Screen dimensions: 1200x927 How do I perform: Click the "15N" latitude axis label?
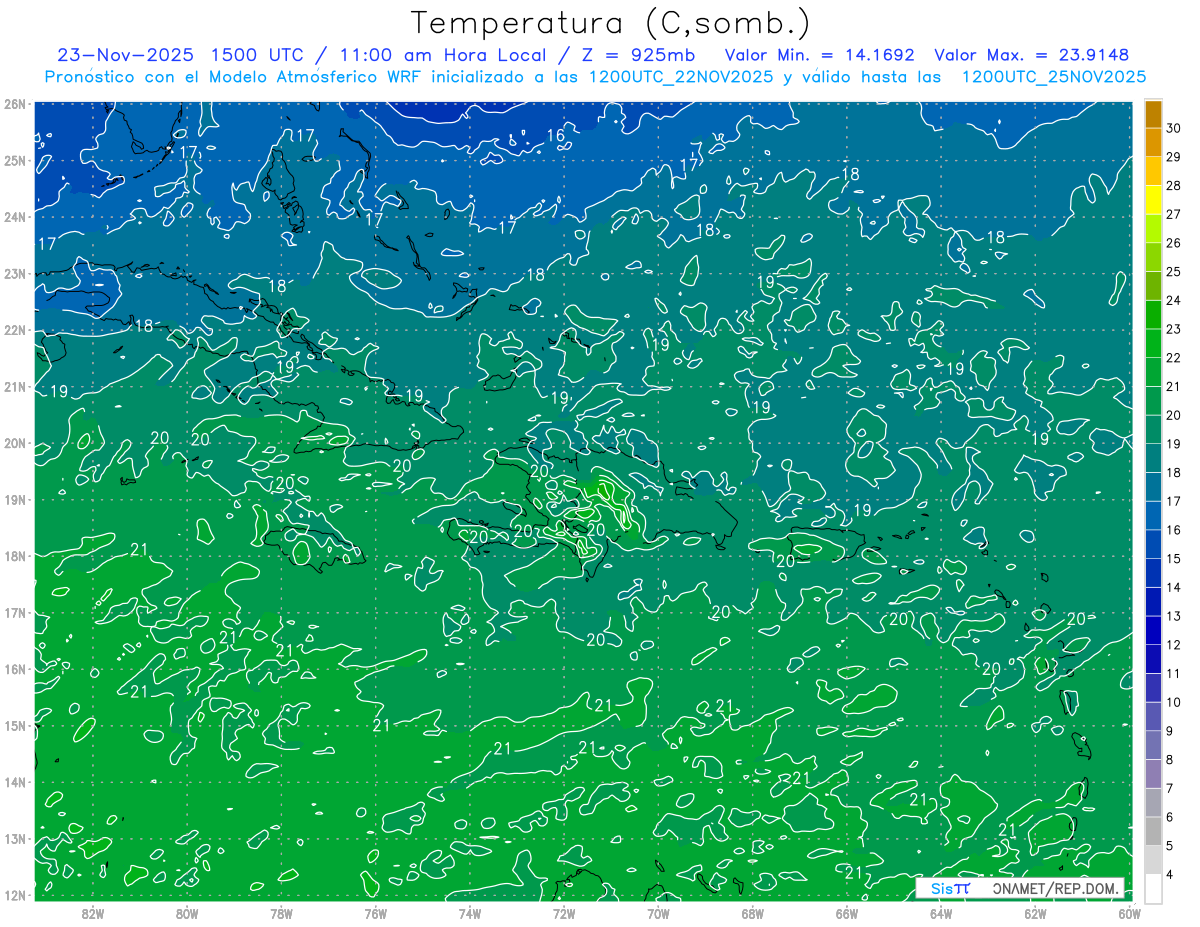pos(14,726)
